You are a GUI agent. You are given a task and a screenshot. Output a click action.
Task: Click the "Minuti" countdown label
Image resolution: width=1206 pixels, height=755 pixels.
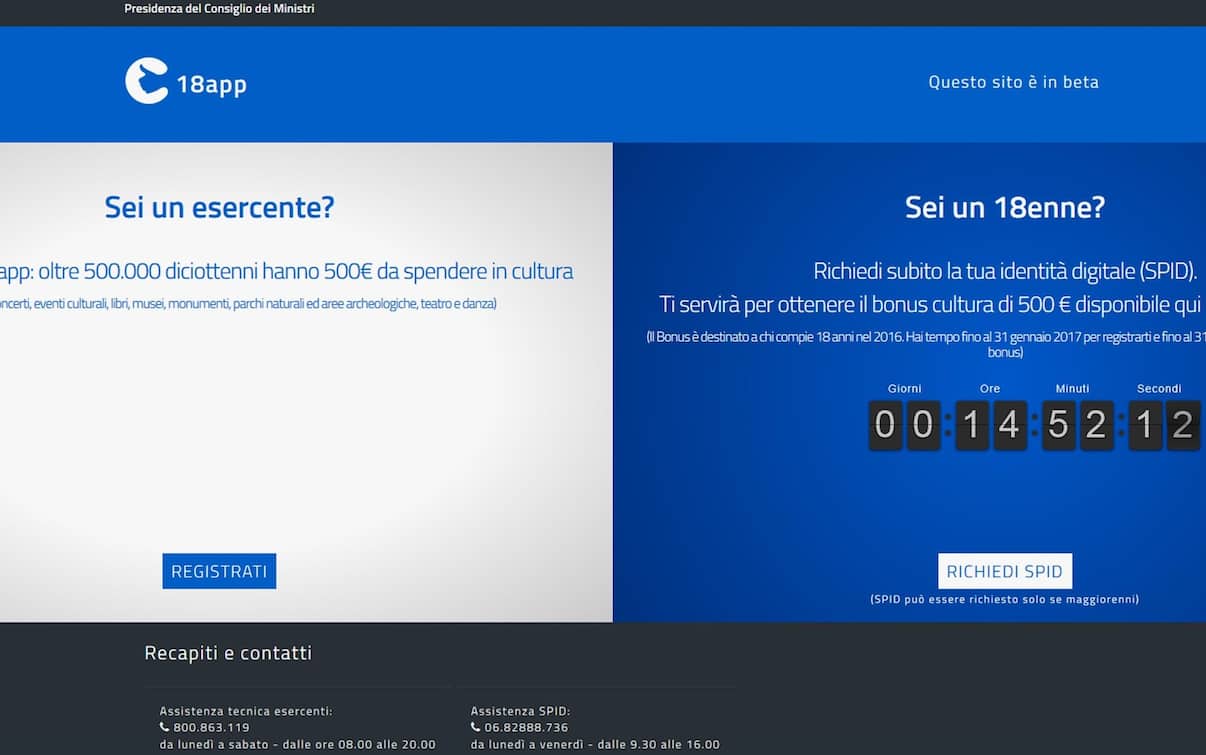click(1073, 388)
